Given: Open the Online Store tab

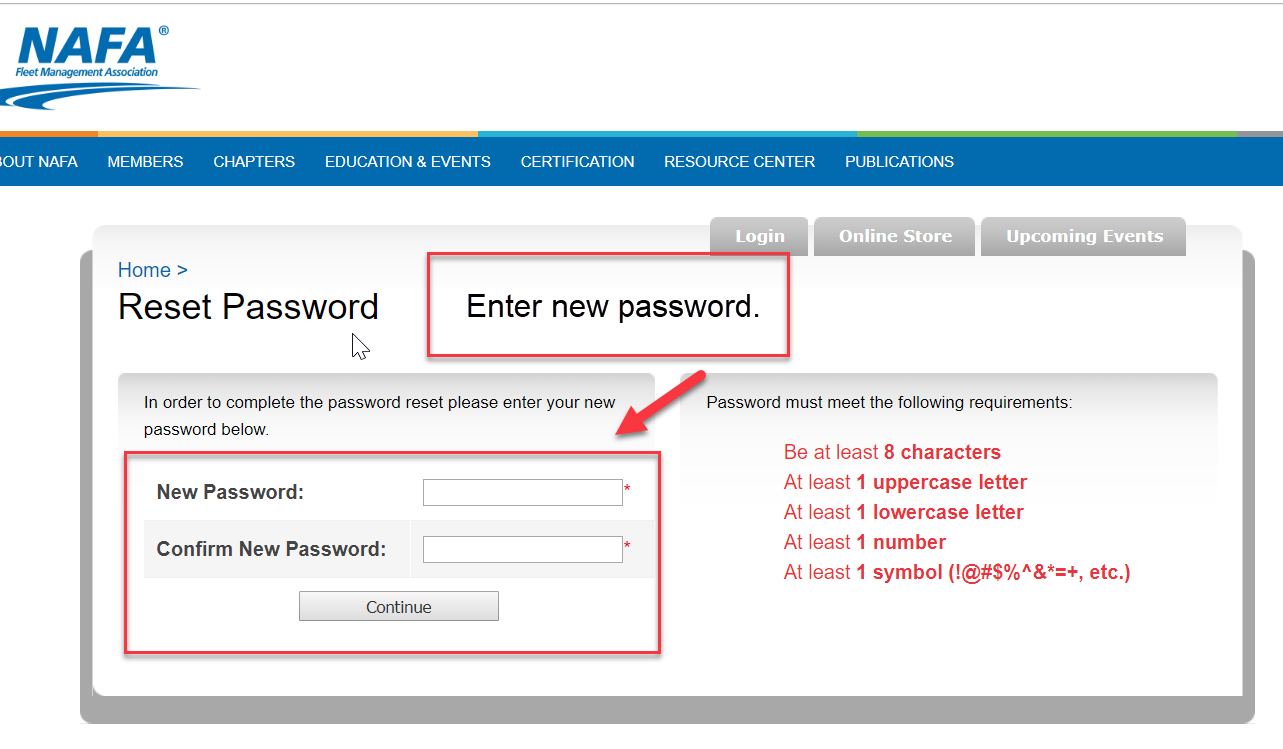Looking at the screenshot, I should coord(895,237).
